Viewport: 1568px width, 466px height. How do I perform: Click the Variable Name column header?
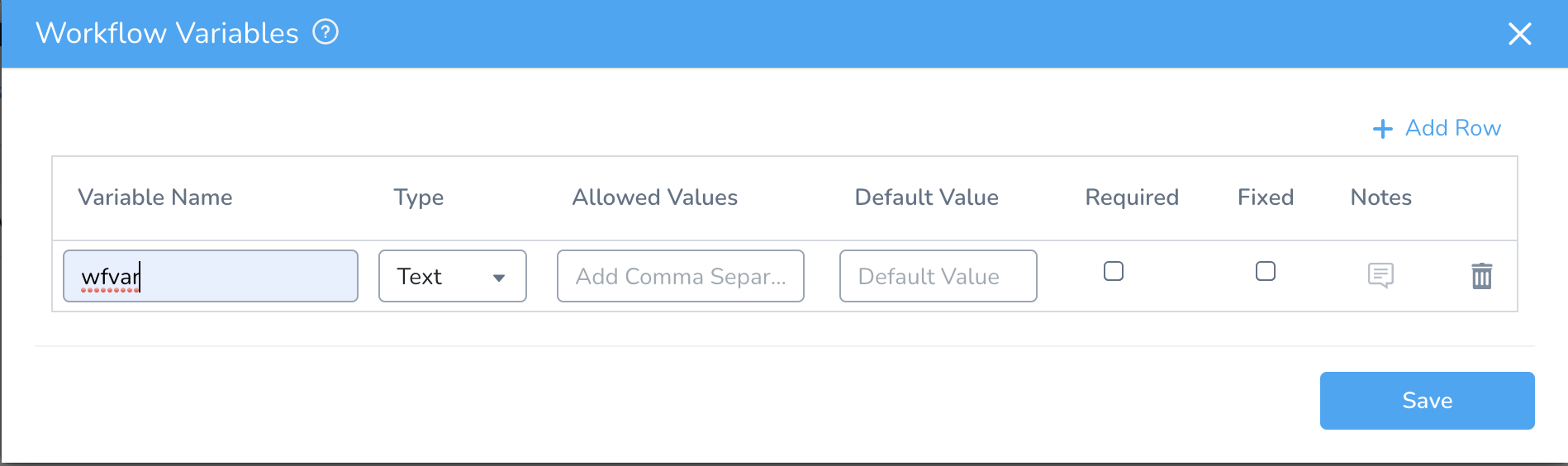coord(155,197)
